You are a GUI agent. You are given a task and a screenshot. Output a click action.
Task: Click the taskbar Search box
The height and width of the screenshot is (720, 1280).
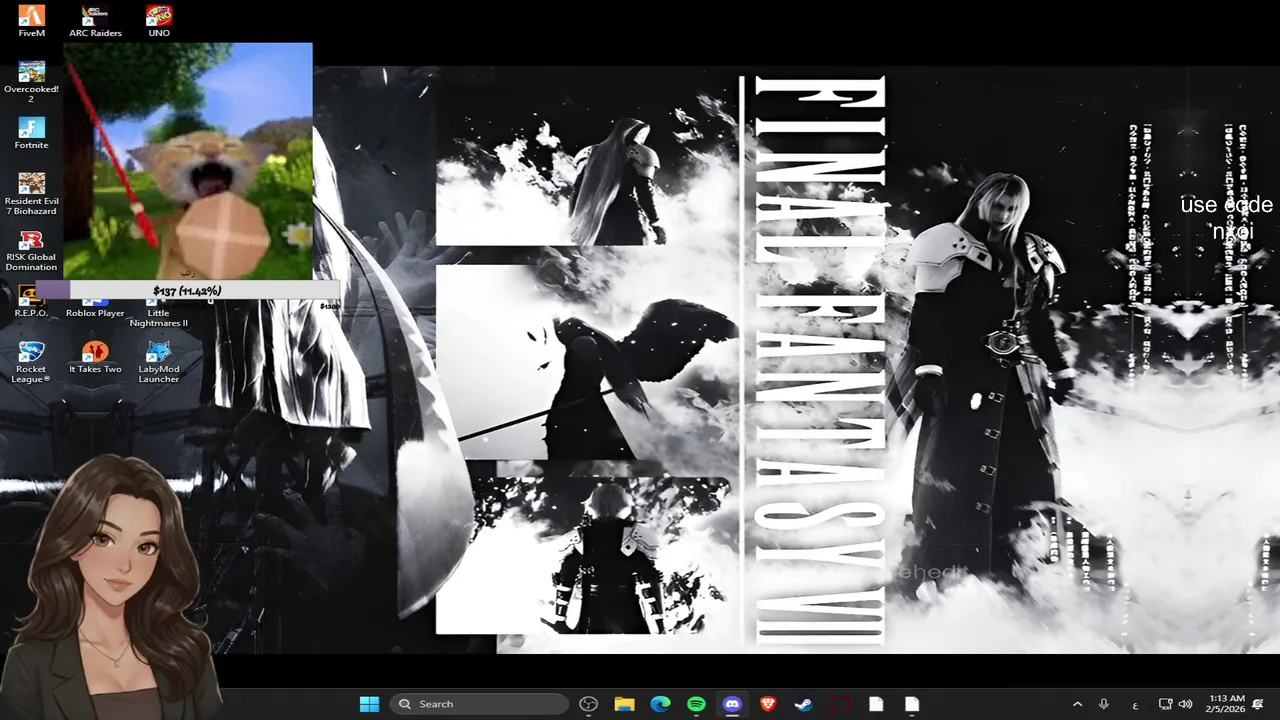coord(478,704)
